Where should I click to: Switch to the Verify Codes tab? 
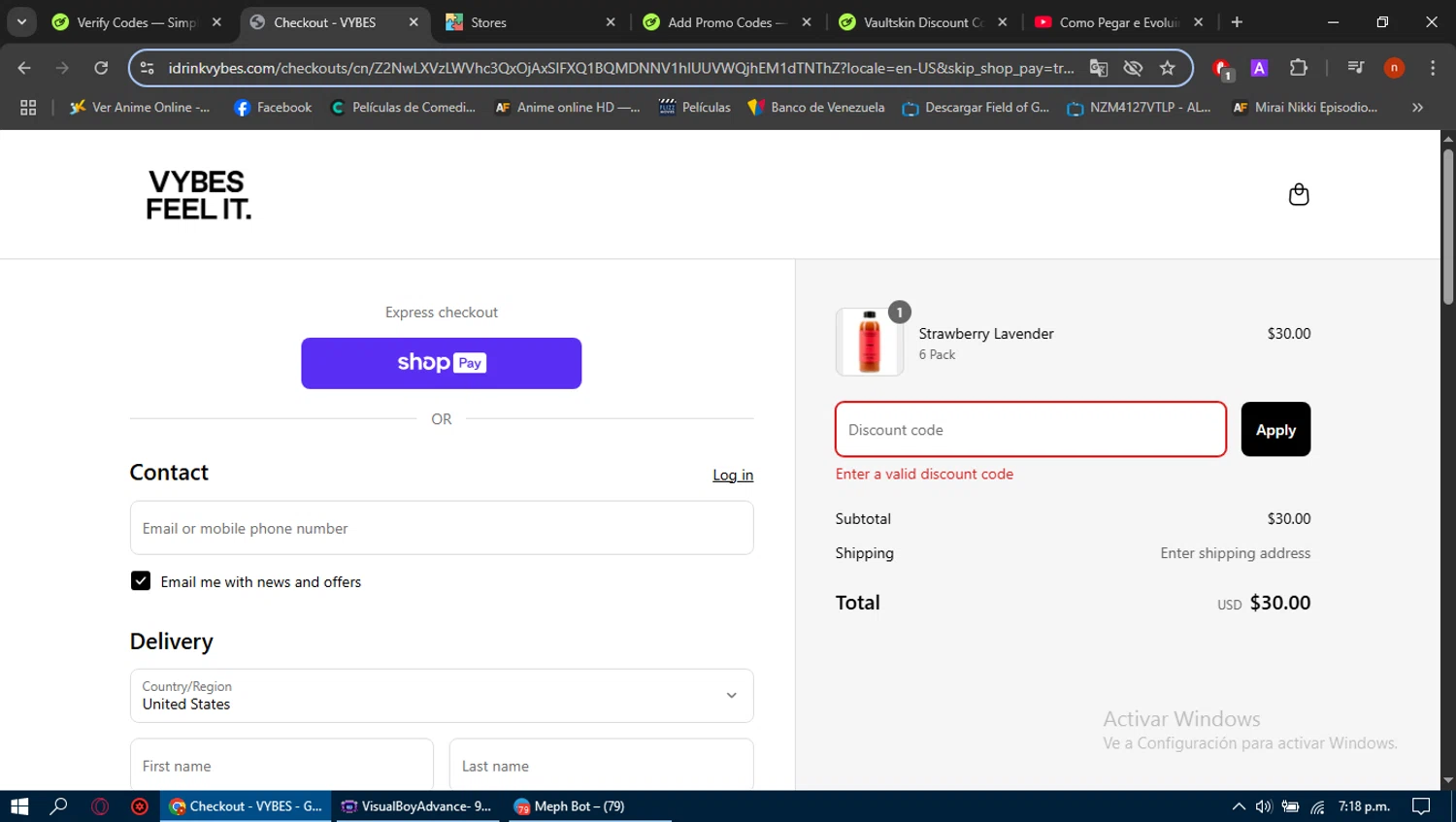pyautogui.click(x=136, y=22)
